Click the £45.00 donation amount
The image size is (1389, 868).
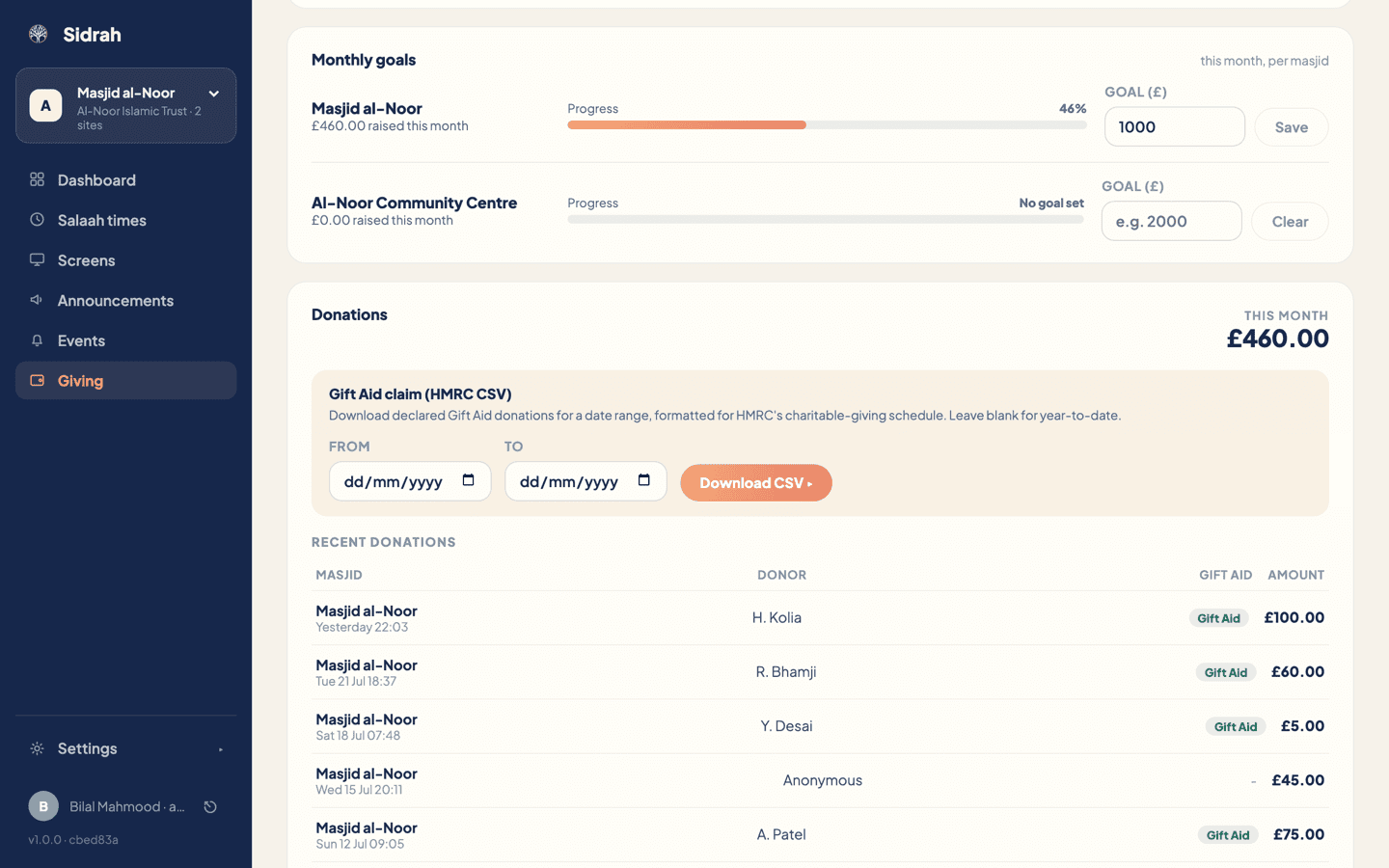point(1297,780)
